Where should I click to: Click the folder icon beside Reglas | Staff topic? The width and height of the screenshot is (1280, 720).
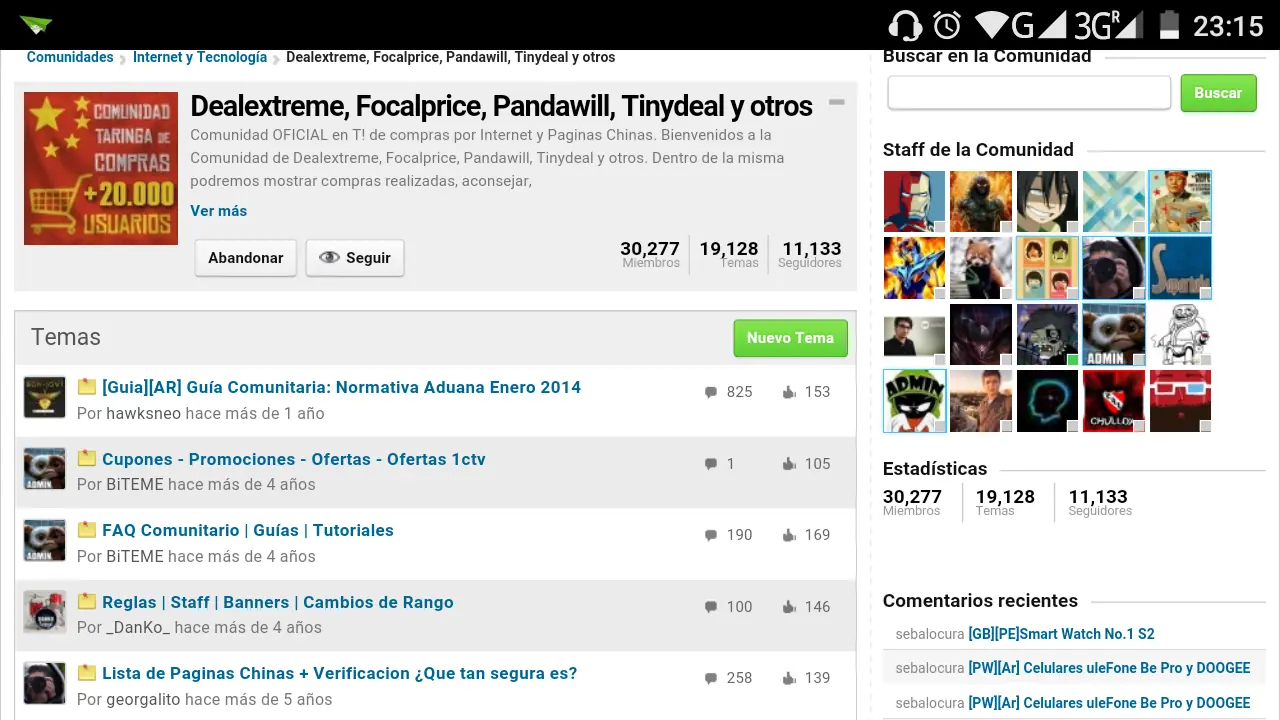87,602
